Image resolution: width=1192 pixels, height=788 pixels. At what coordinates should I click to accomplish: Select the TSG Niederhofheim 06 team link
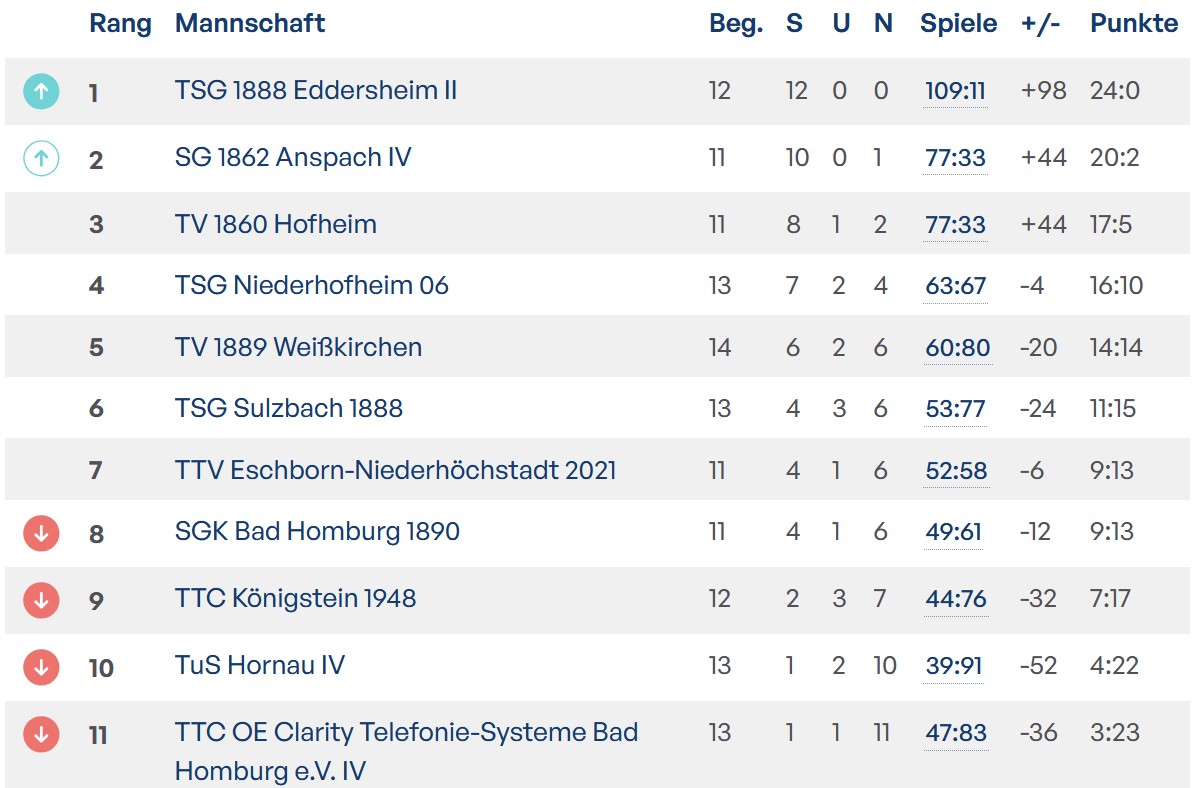point(312,285)
